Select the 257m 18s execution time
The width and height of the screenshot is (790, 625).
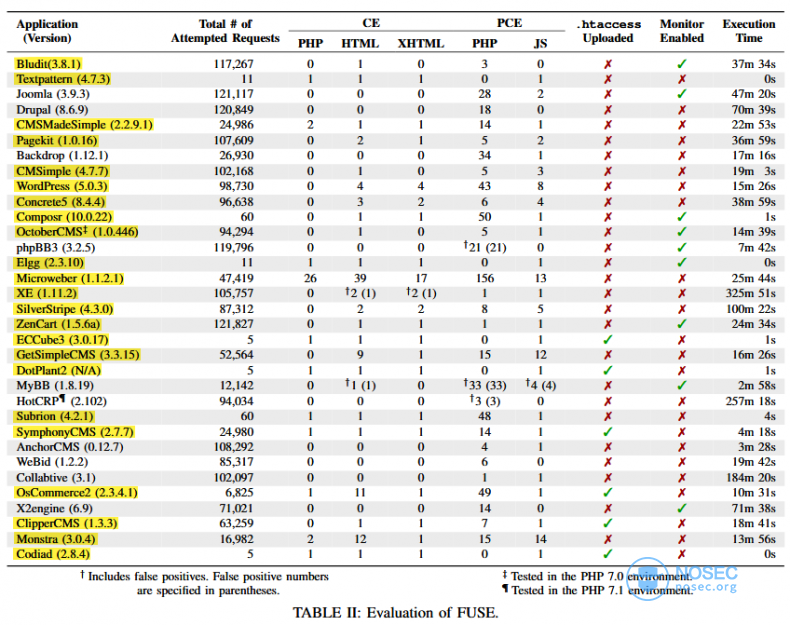tap(750, 401)
